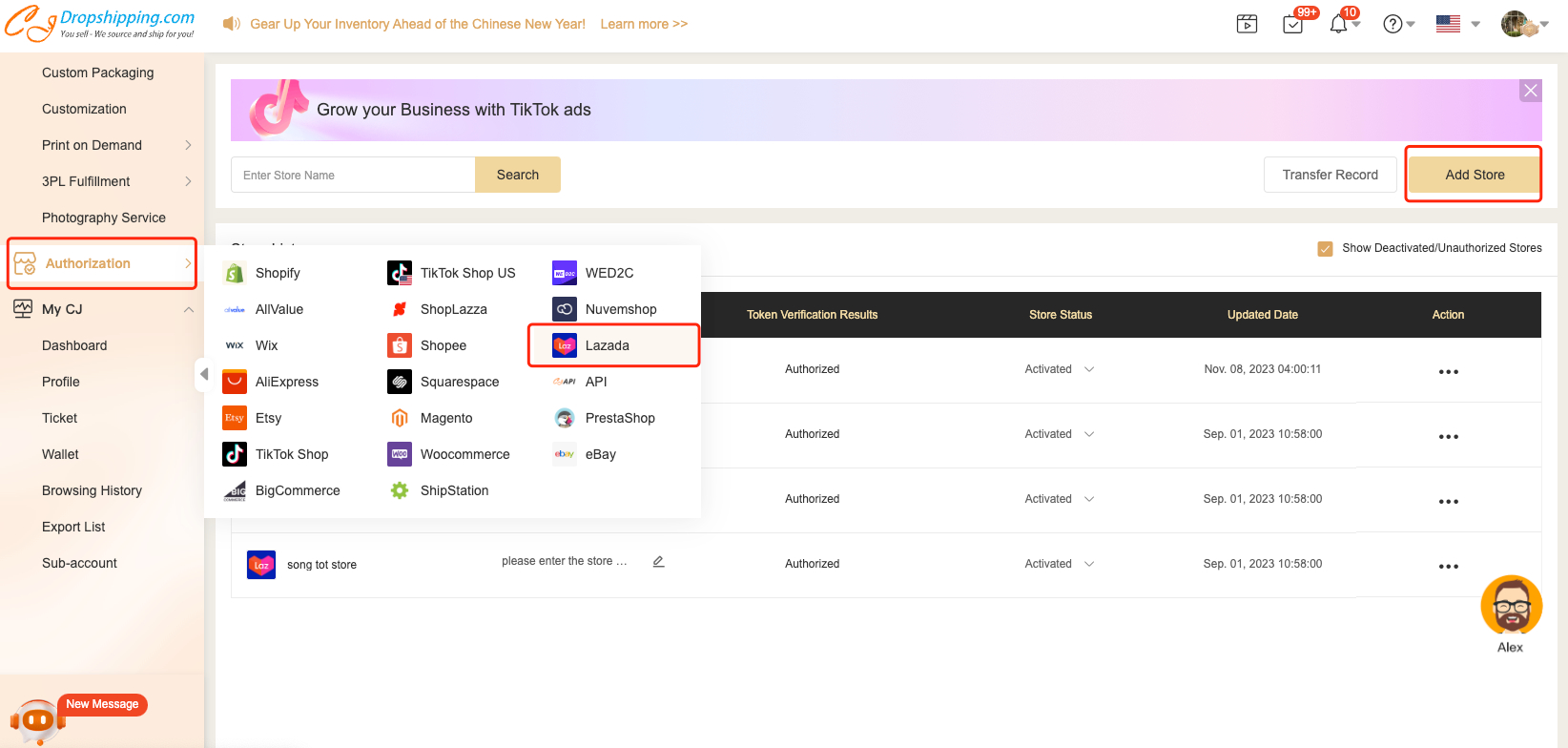Expand the Print on Demand submenu
The image size is (1568, 748).
[188, 145]
